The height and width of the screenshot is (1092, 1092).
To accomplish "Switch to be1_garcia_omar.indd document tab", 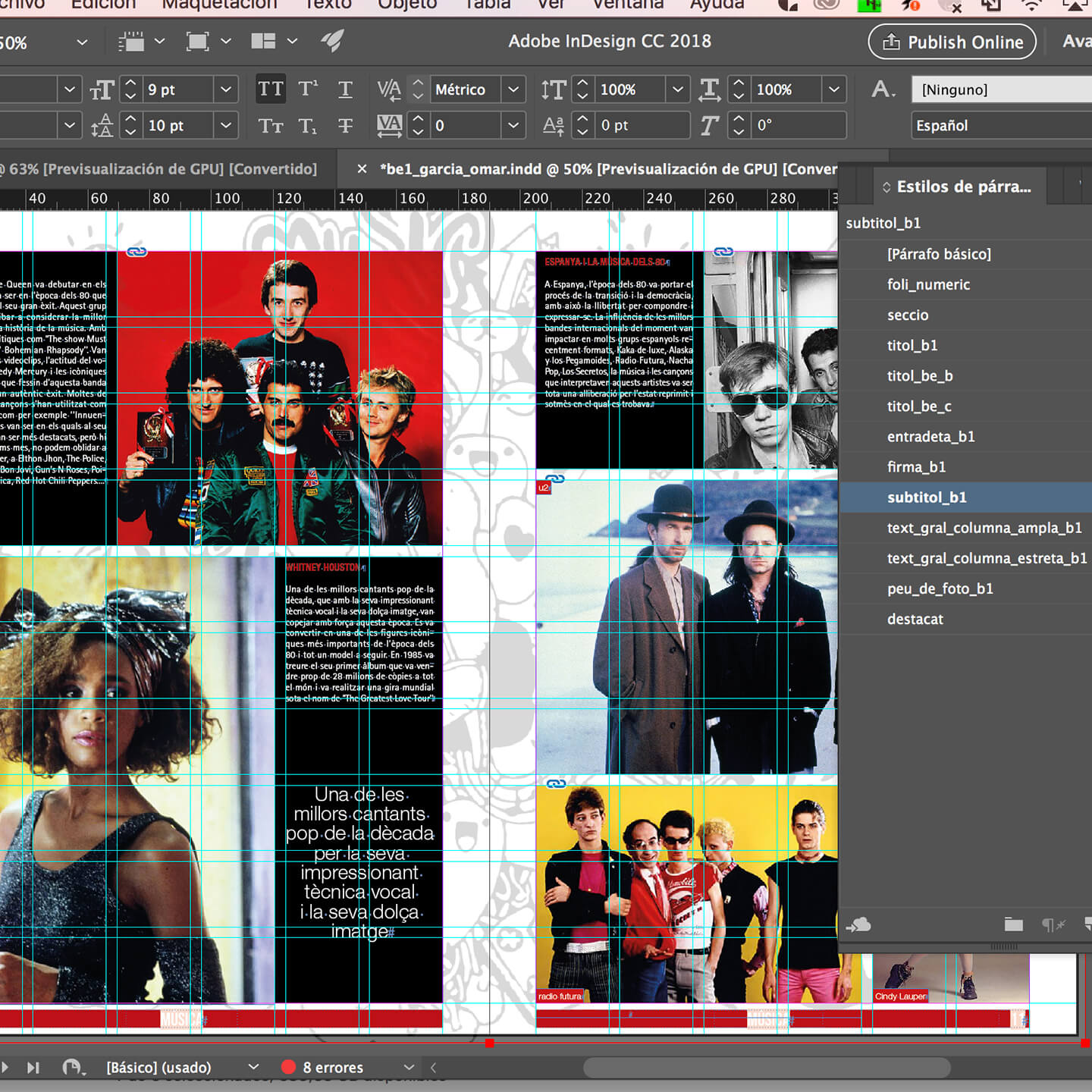I will click(609, 168).
